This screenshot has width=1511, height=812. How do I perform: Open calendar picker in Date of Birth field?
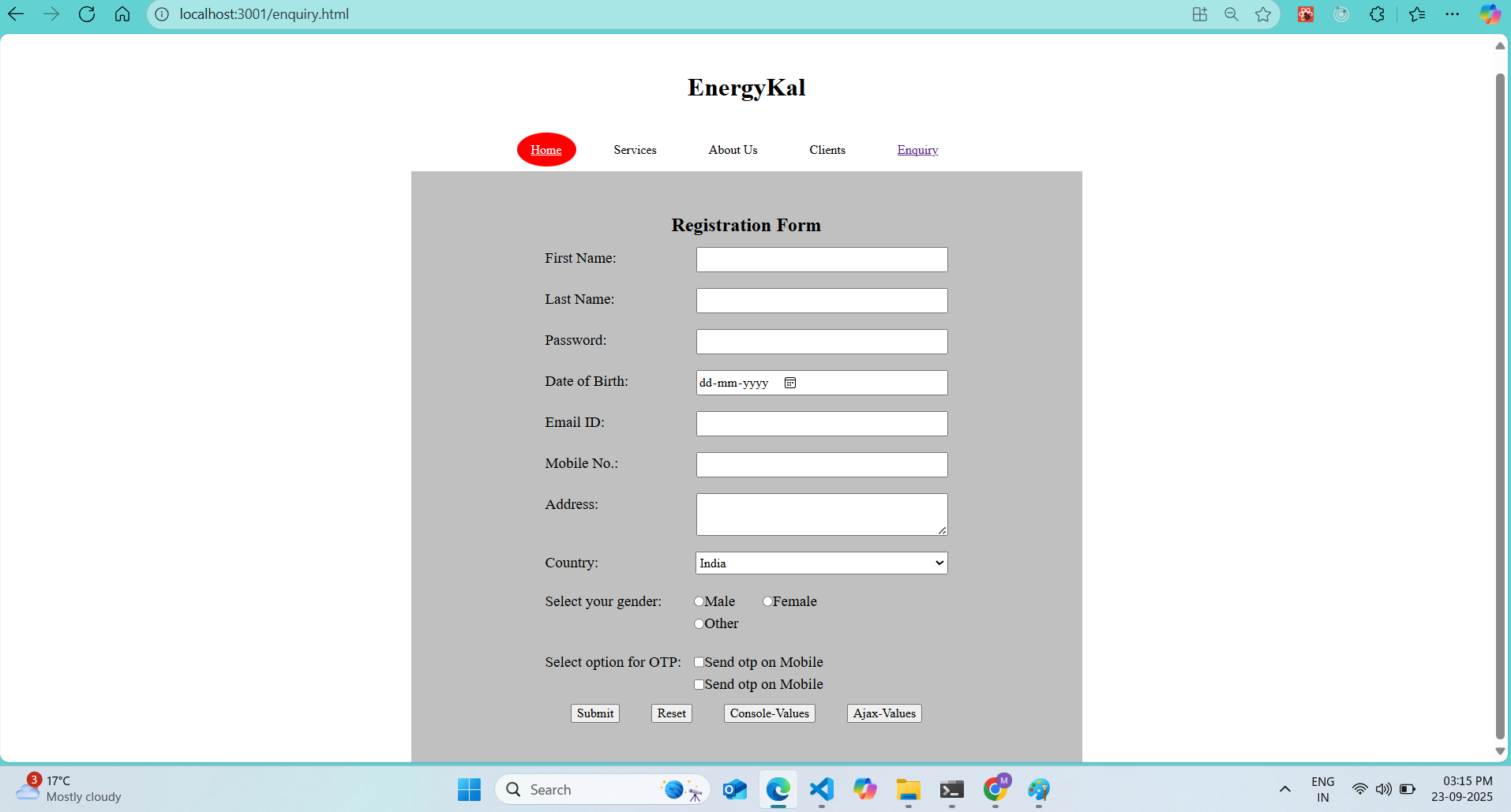790,383
